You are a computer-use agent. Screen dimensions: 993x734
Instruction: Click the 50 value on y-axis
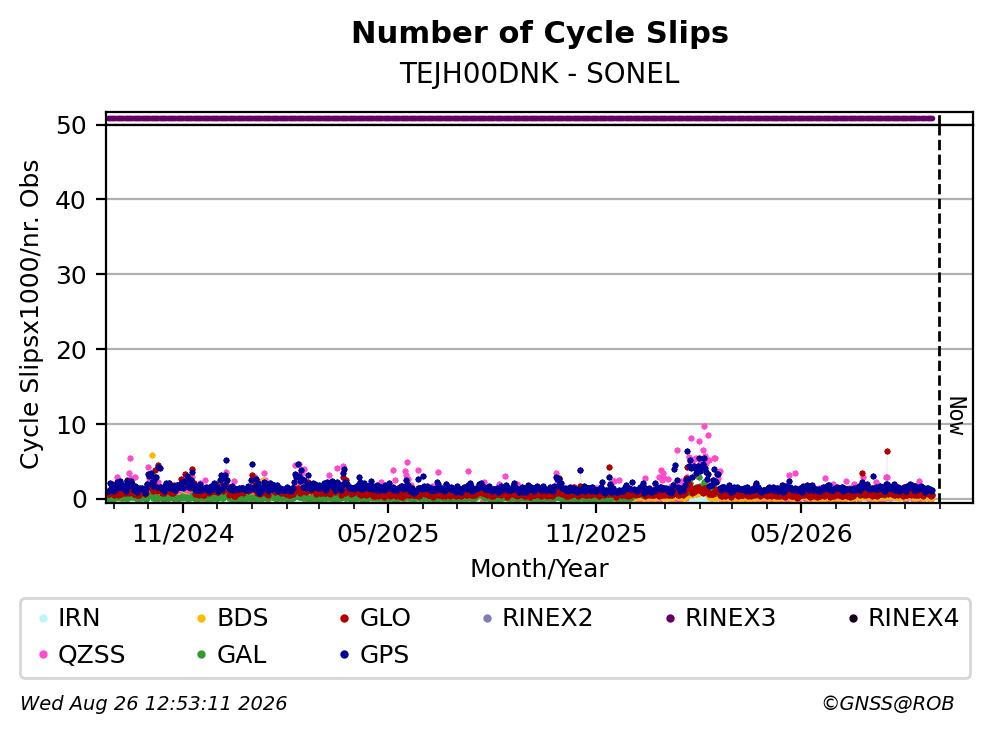72,125
